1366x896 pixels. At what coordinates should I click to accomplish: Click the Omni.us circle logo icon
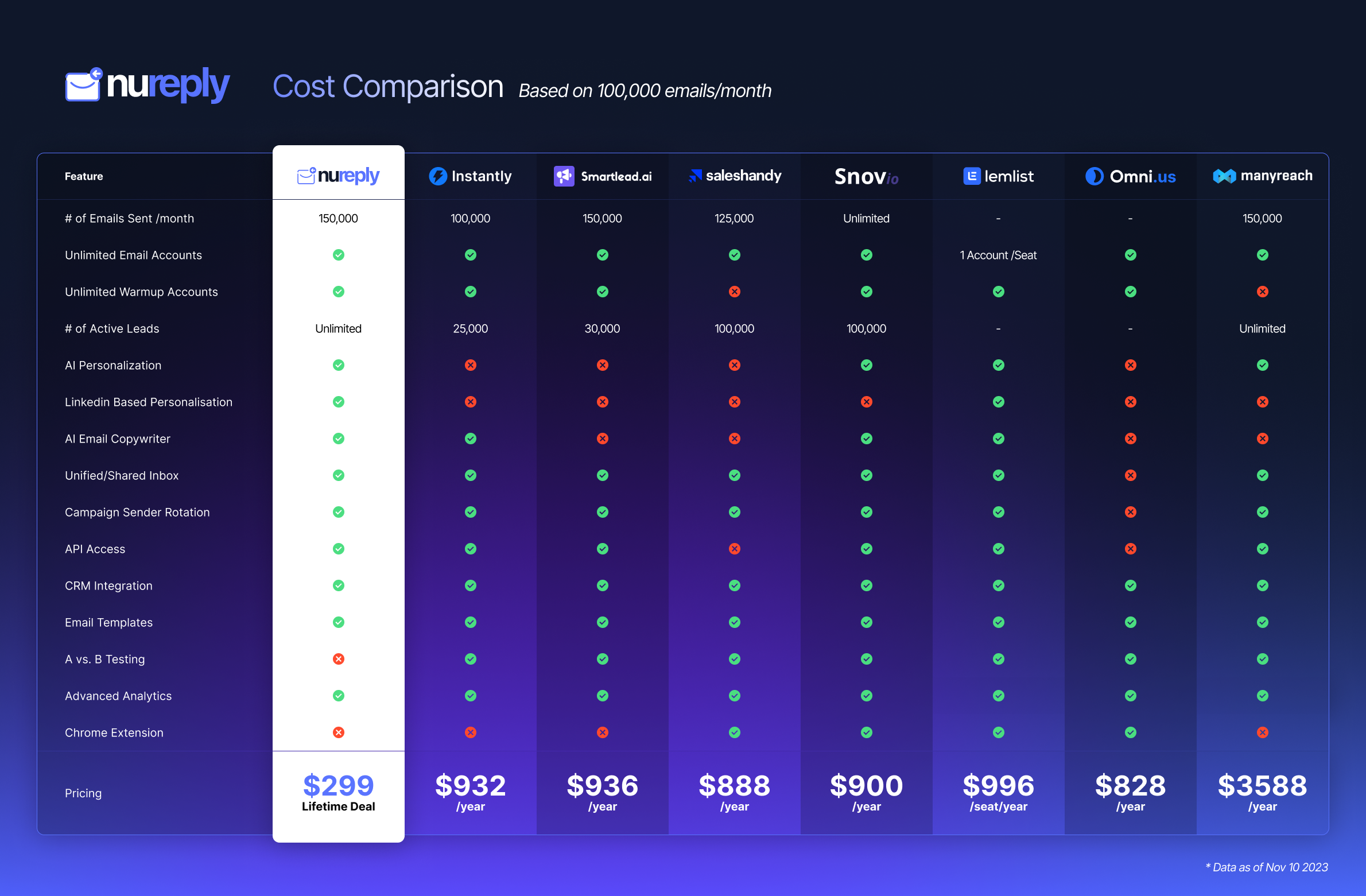[x=1094, y=176]
